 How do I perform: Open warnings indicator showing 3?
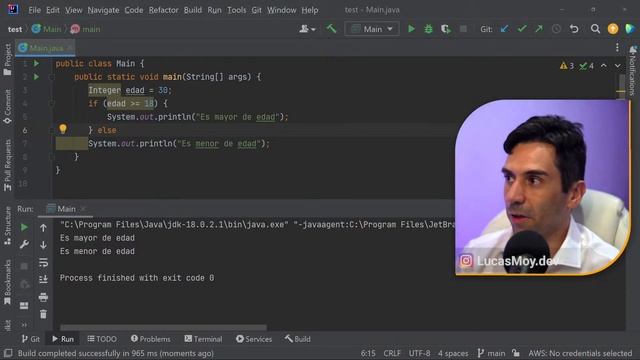pos(567,66)
